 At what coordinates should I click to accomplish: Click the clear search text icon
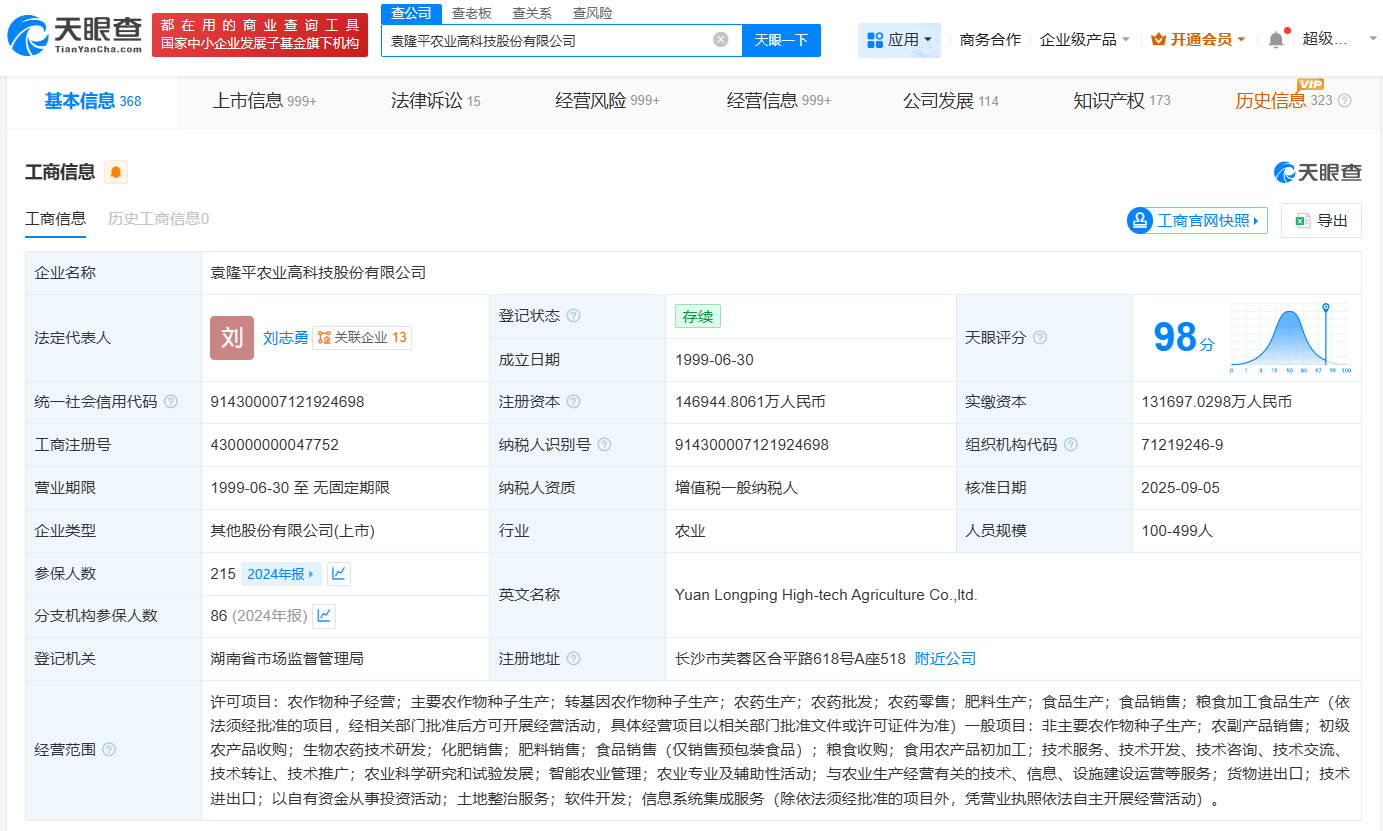pos(720,40)
